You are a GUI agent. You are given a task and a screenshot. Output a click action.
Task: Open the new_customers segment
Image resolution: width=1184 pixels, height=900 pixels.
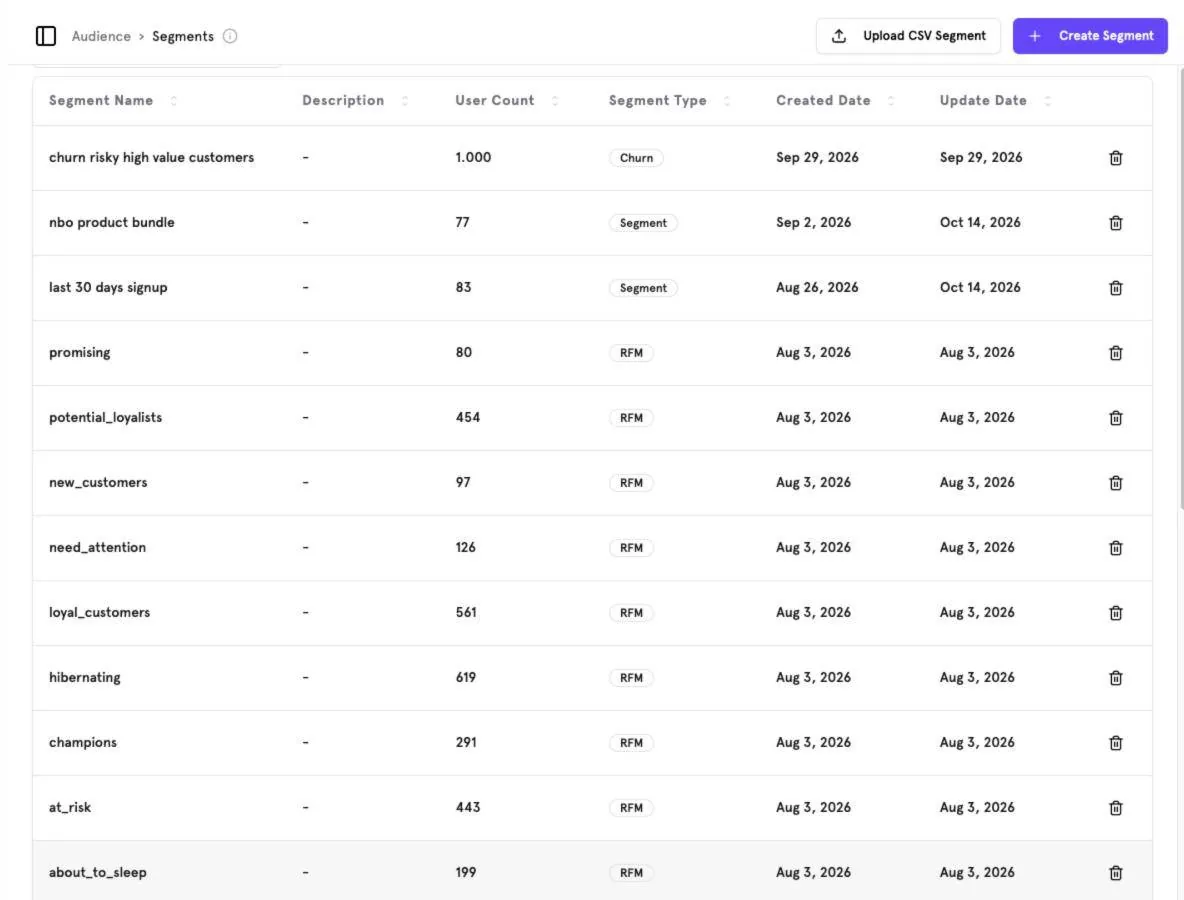(98, 482)
